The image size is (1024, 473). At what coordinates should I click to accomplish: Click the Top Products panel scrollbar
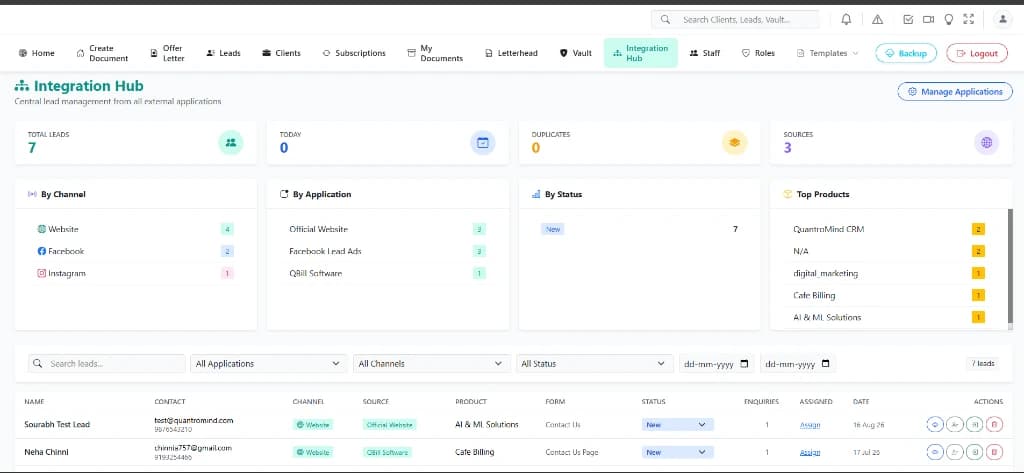click(1011, 267)
